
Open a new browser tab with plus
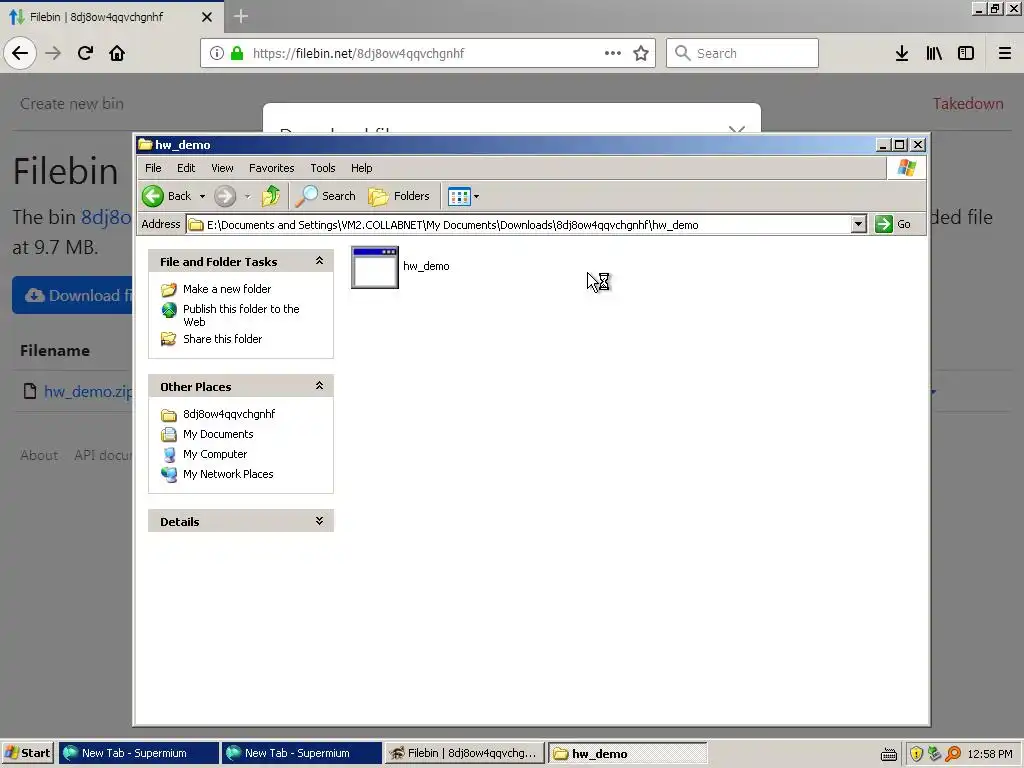(240, 16)
